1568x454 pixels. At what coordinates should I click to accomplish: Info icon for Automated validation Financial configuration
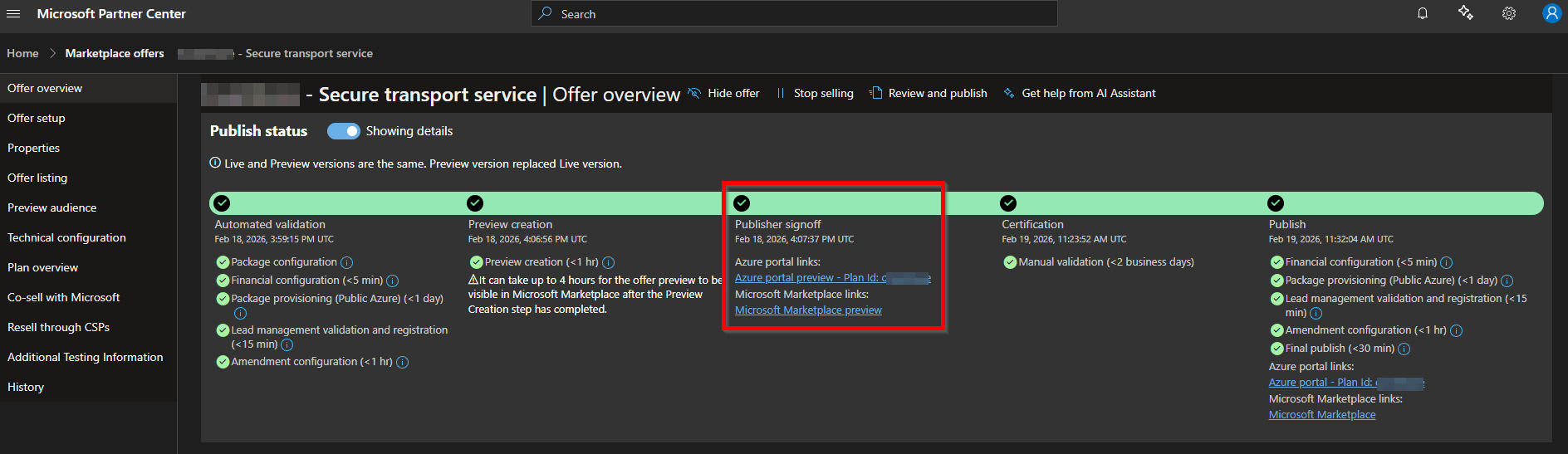point(393,281)
